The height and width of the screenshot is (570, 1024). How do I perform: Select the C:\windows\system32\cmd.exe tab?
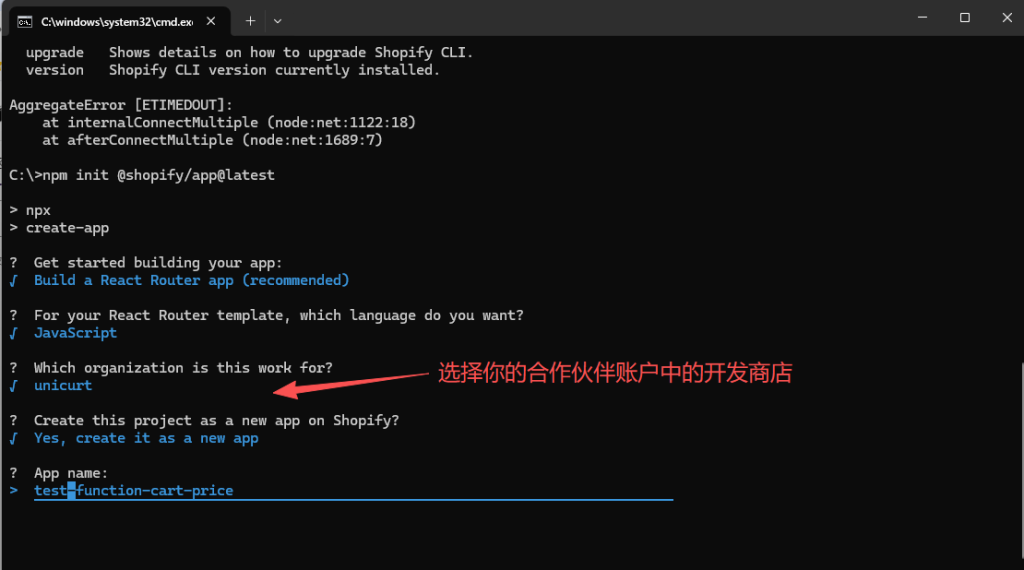[110, 20]
